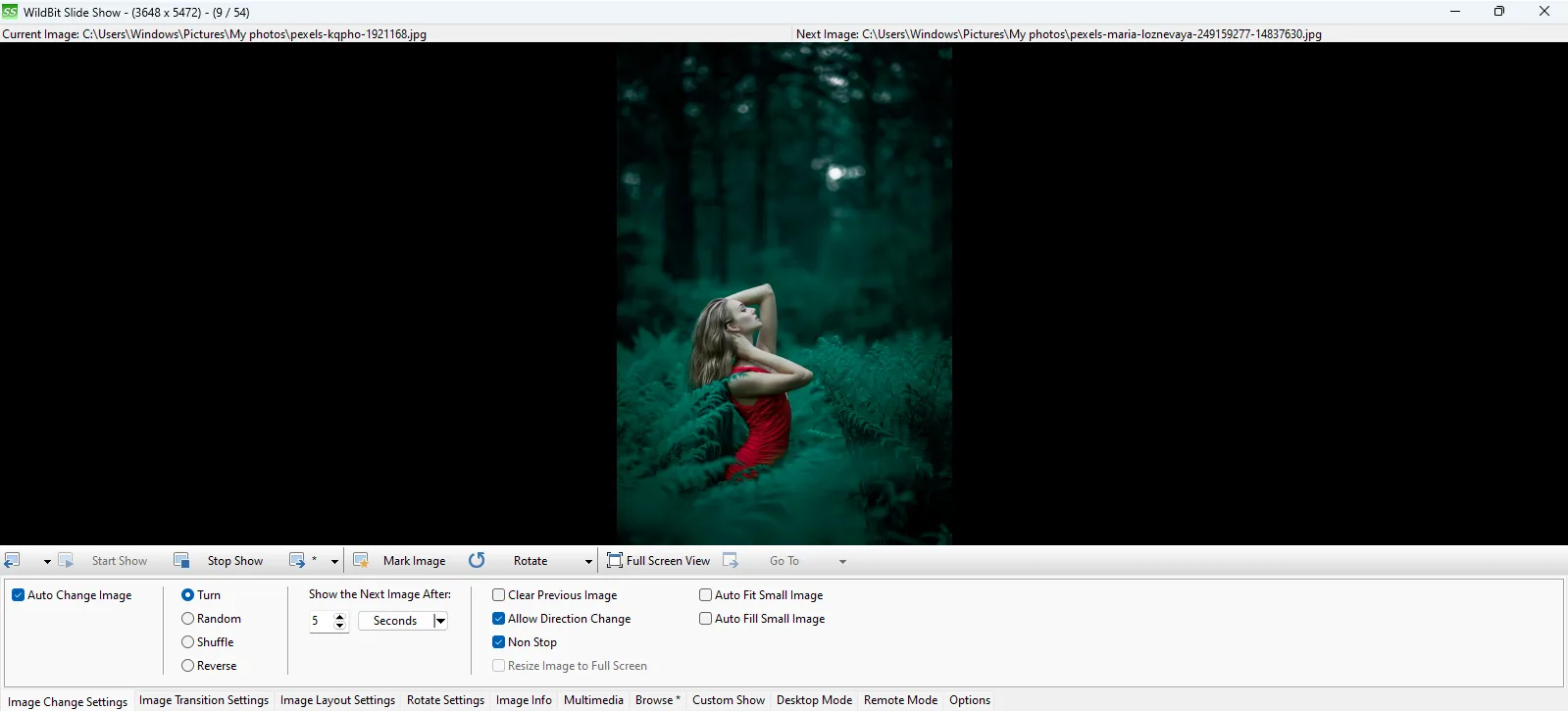Switch to Image Transition Settings tab

[204, 700]
